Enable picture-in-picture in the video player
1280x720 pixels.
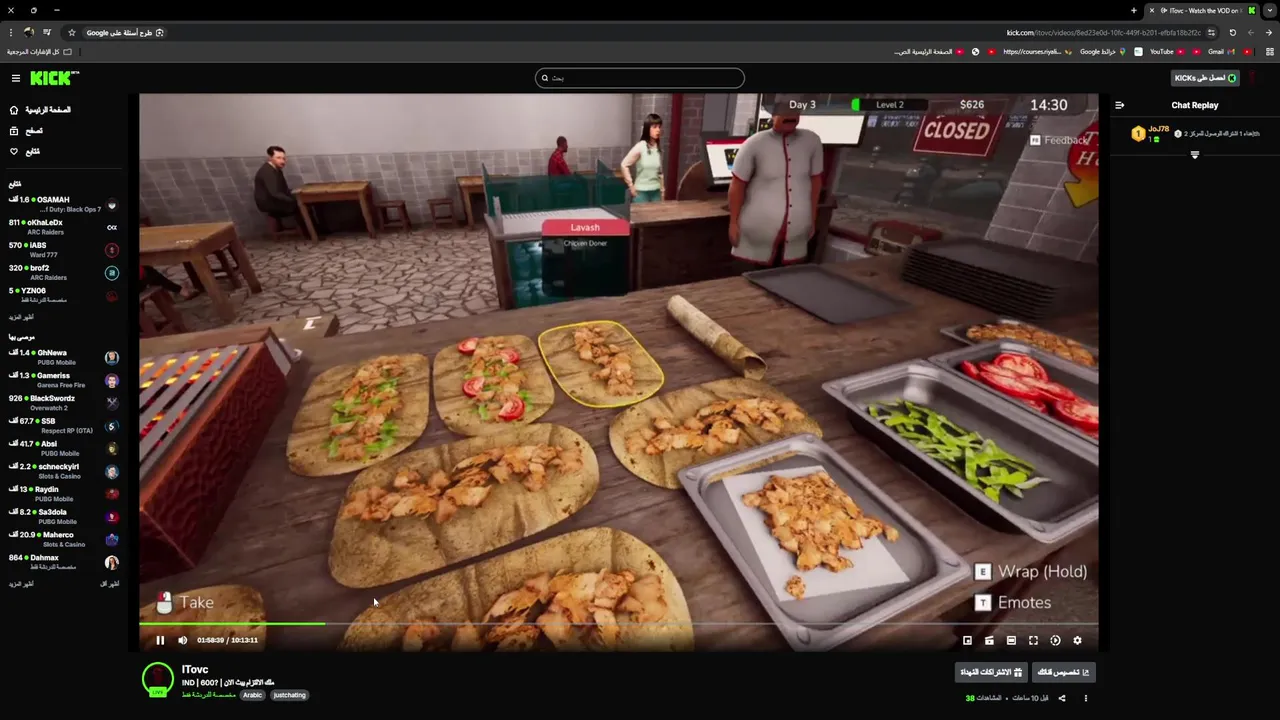(x=967, y=640)
